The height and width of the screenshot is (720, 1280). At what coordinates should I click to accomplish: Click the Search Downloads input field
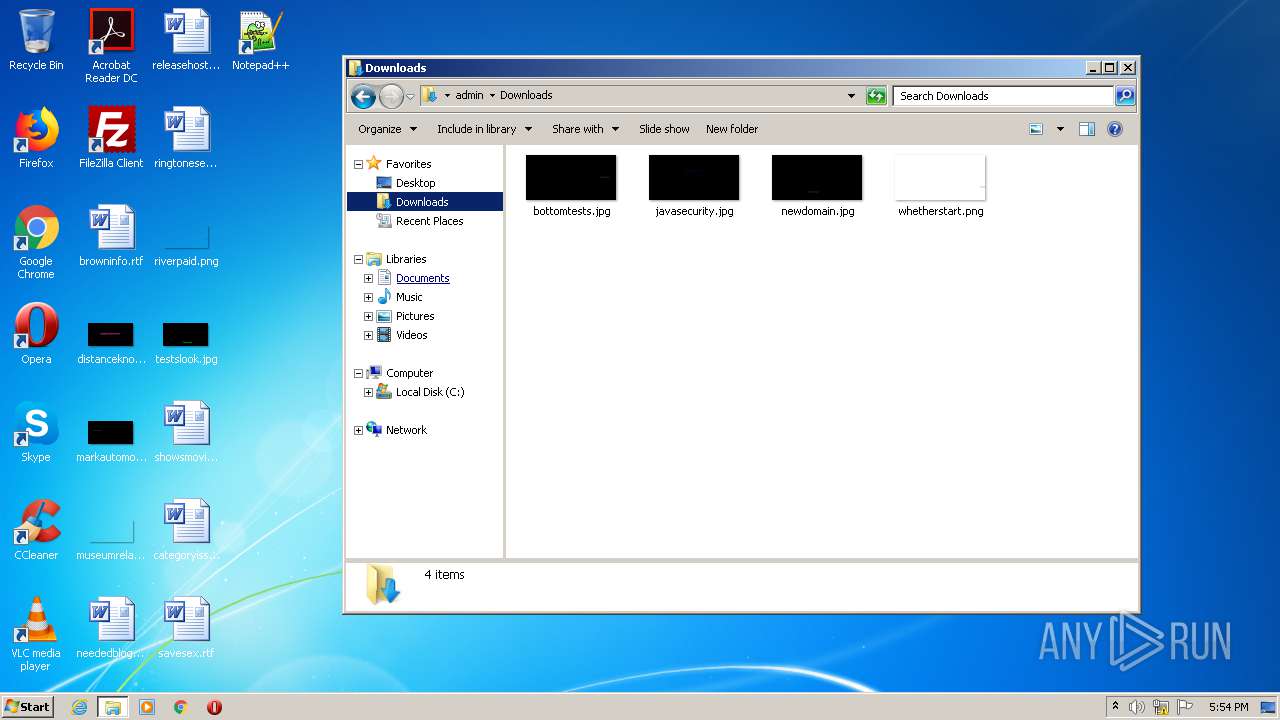[1003, 96]
